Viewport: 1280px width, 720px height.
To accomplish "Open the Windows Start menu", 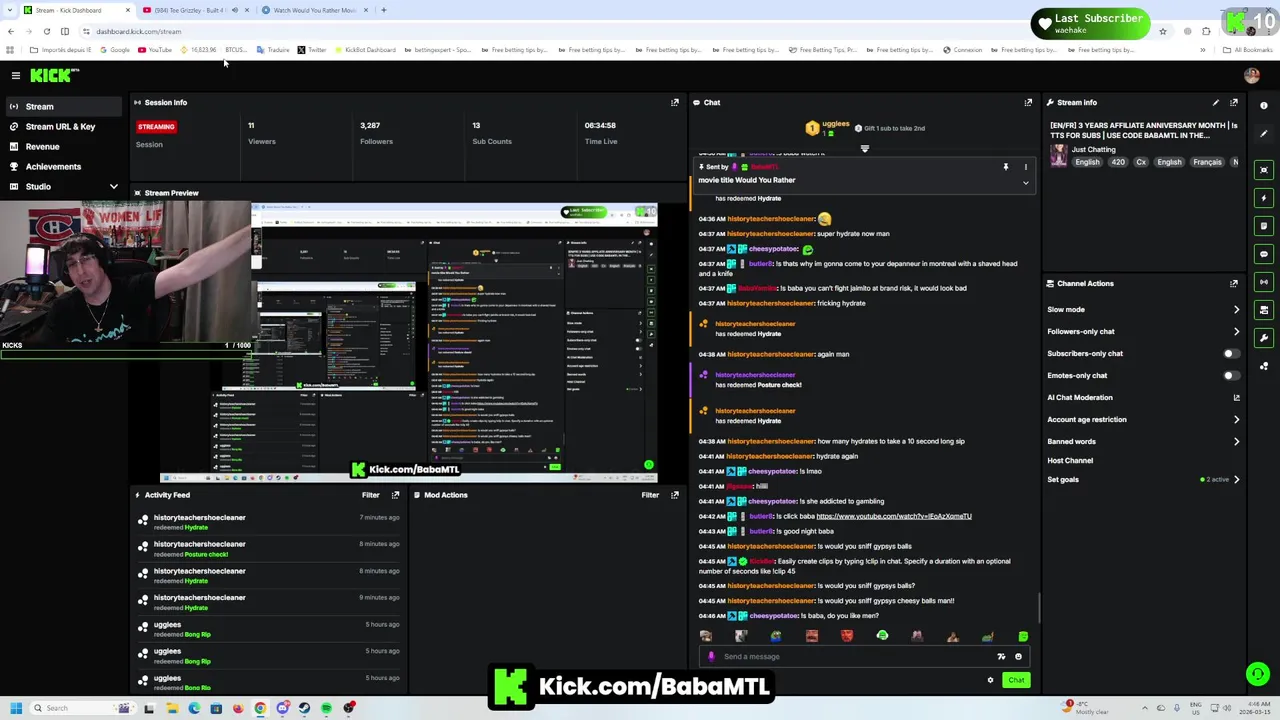I will 16,708.
